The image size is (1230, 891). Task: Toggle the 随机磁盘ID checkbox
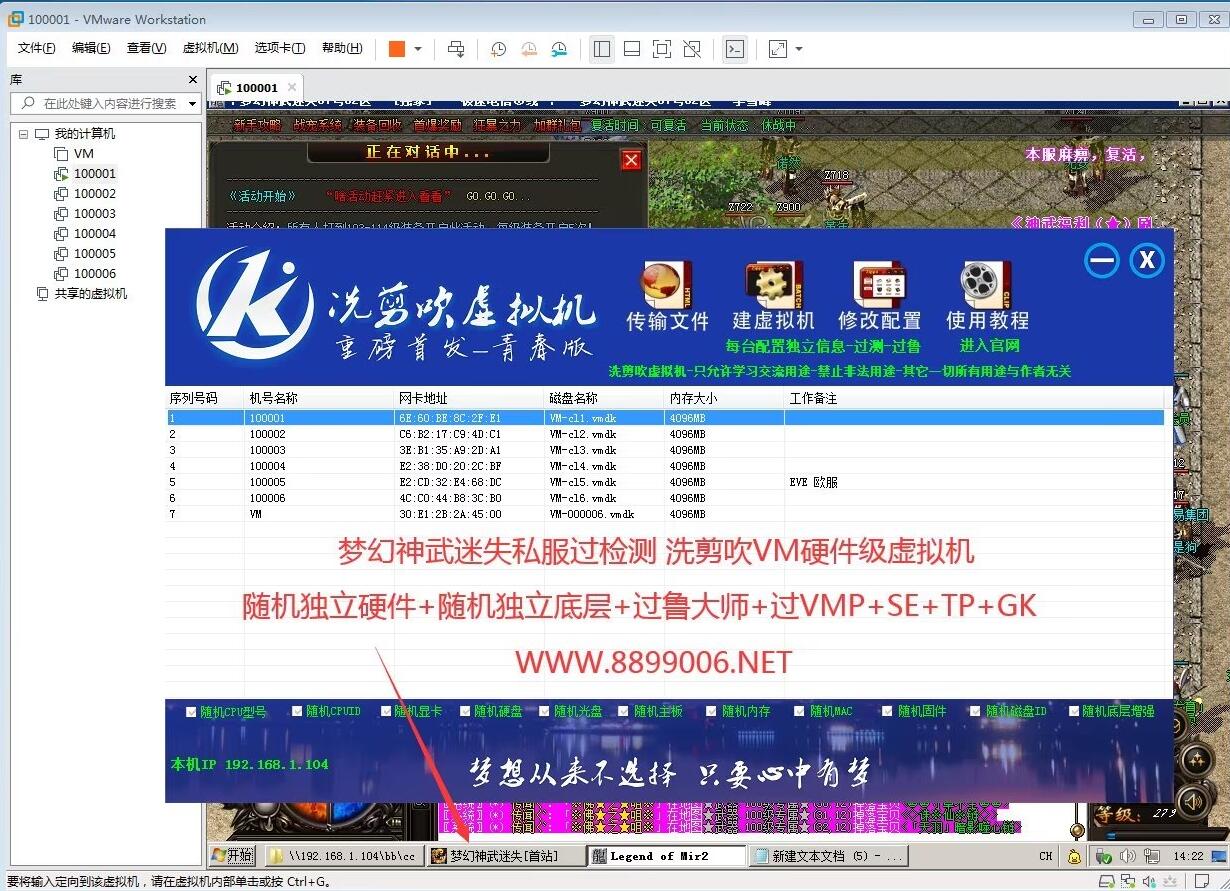click(977, 711)
